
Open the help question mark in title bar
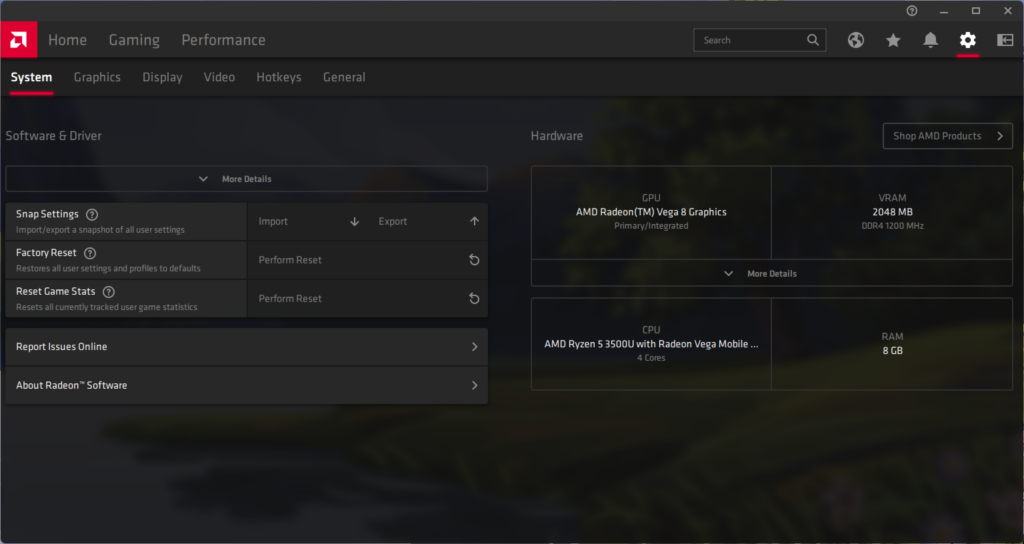(x=912, y=10)
